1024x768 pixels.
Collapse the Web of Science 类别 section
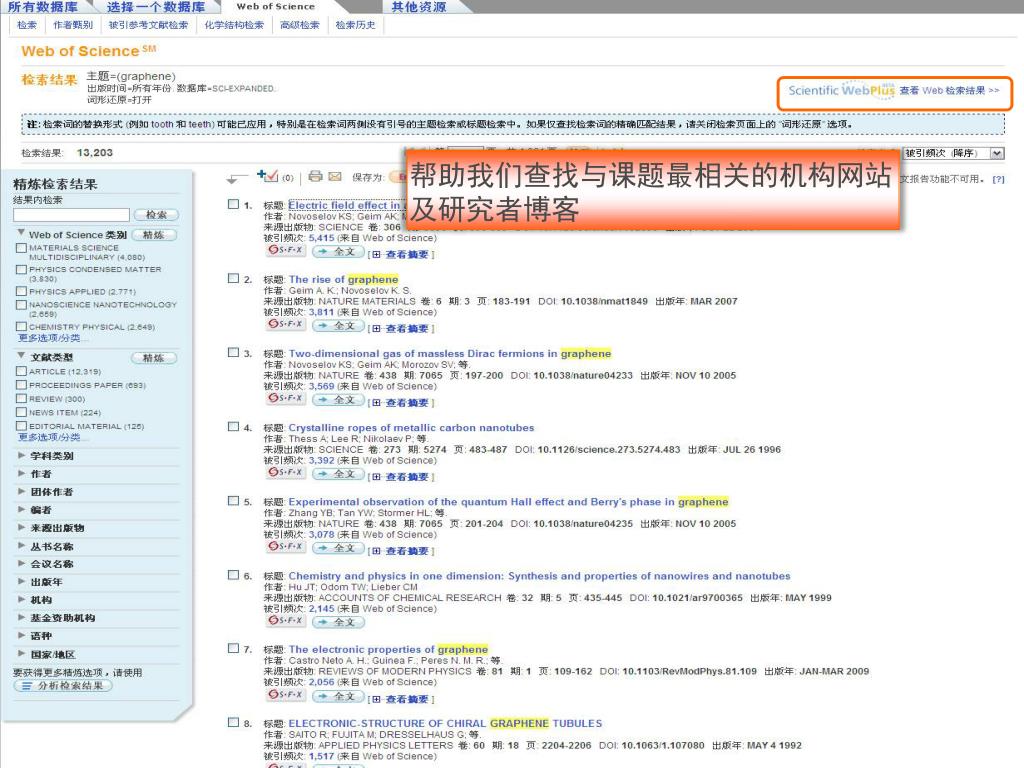pos(22,232)
